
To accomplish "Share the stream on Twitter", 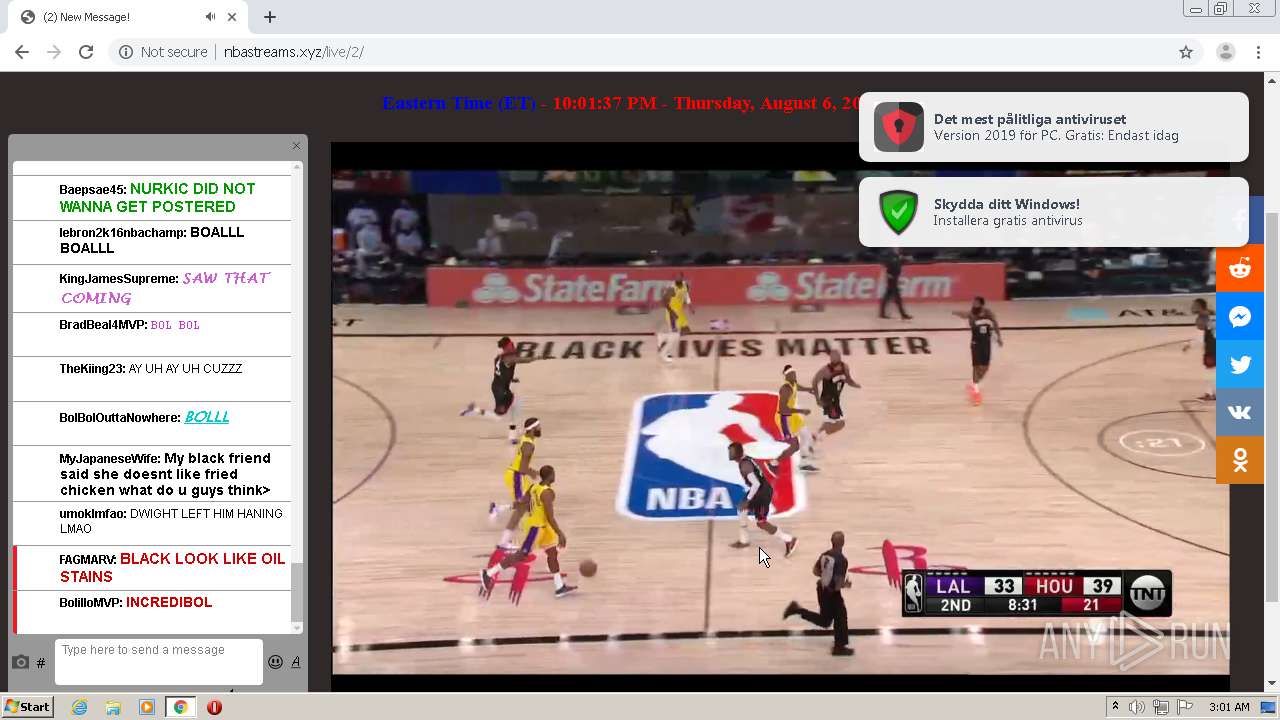I will pos(1240,364).
